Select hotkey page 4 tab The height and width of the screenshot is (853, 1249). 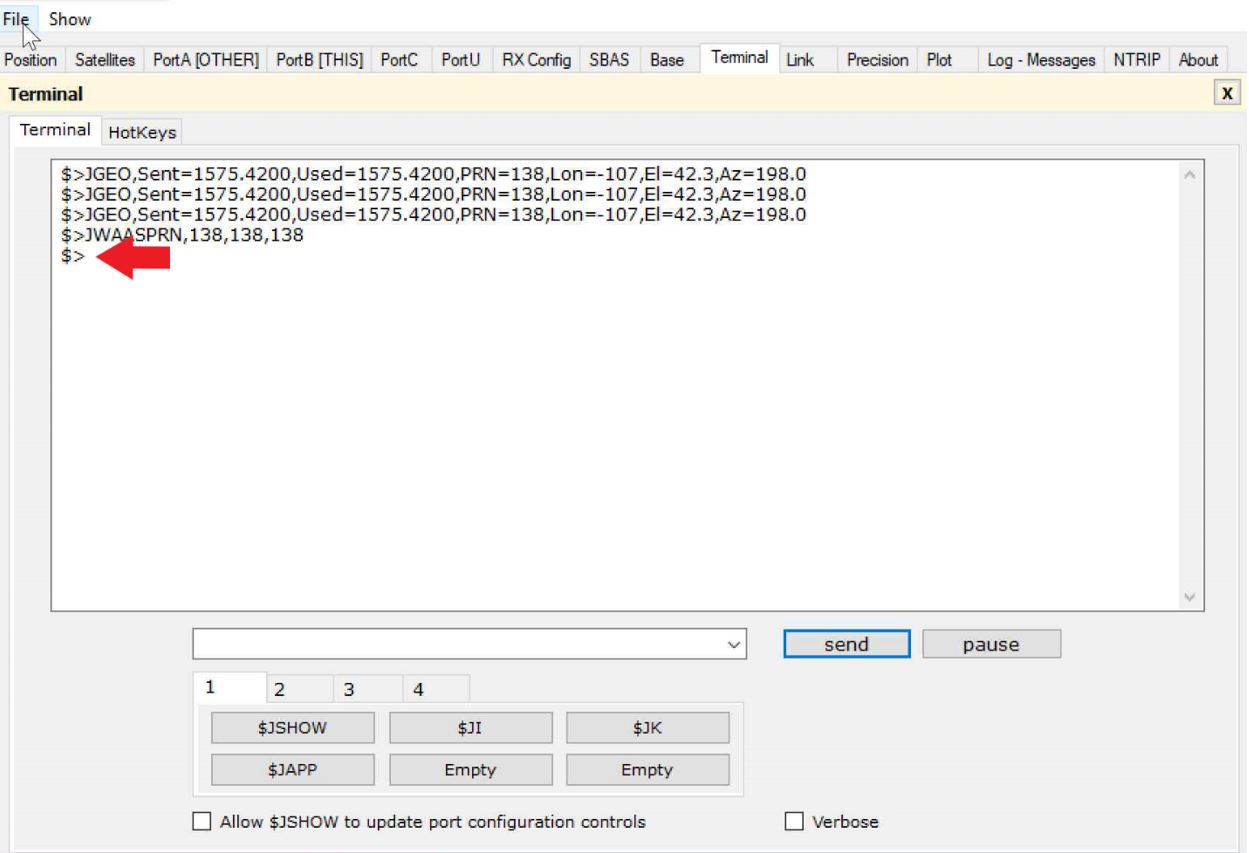436,689
